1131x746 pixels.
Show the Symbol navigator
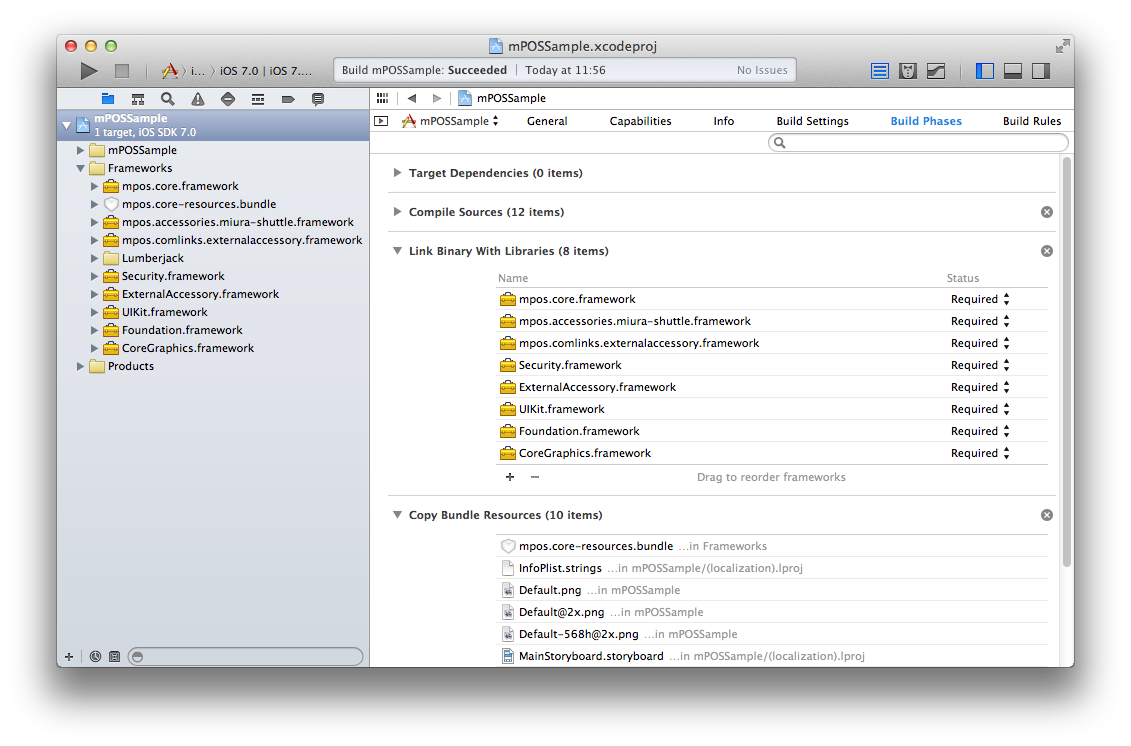(138, 99)
